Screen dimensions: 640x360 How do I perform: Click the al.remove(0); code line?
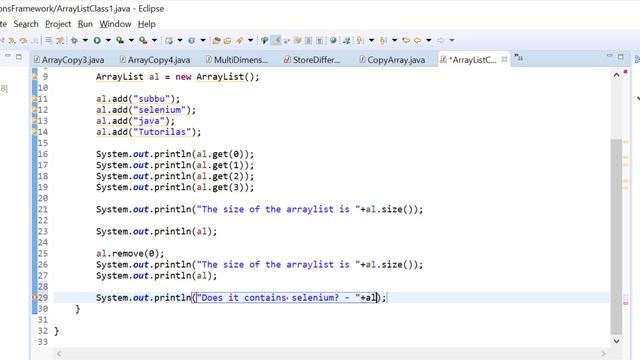click(130, 253)
